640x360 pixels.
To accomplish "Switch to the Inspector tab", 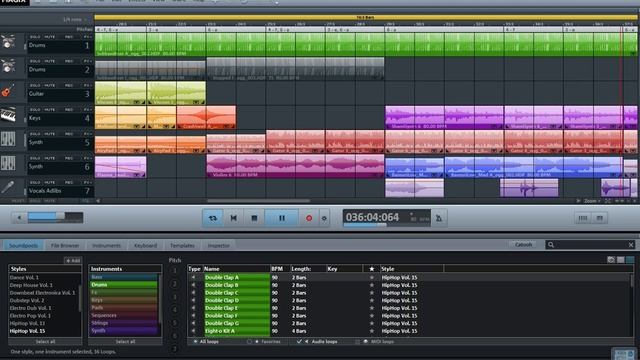I will [218, 245].
